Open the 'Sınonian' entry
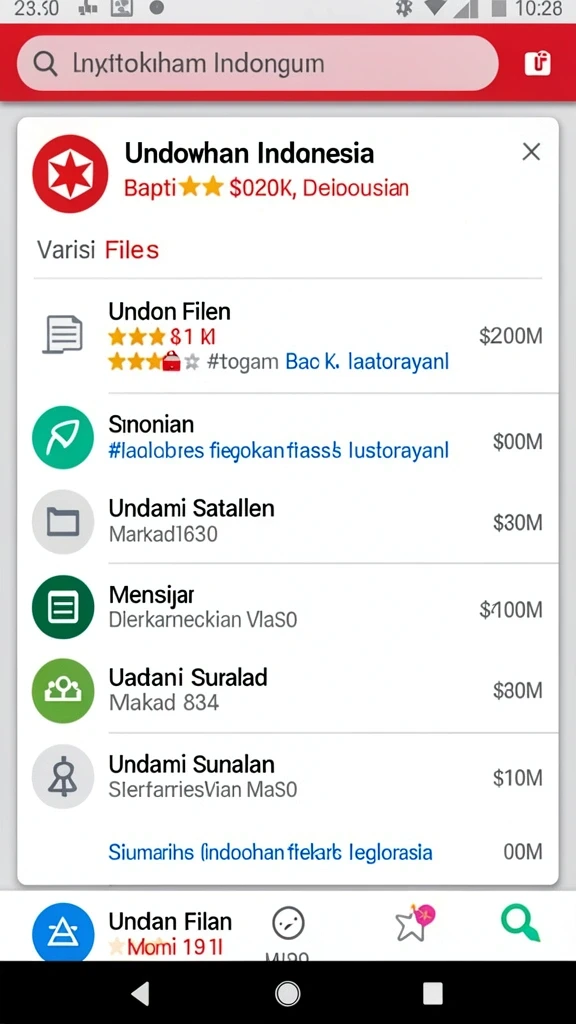This screenshot has height=1024, width=576. (x=151, y=424)
